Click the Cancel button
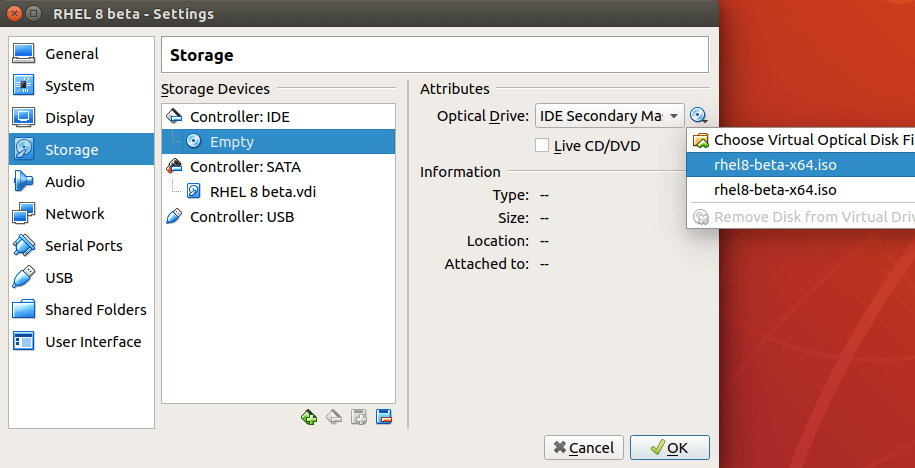Screen dimensions: 915x468 584,448
